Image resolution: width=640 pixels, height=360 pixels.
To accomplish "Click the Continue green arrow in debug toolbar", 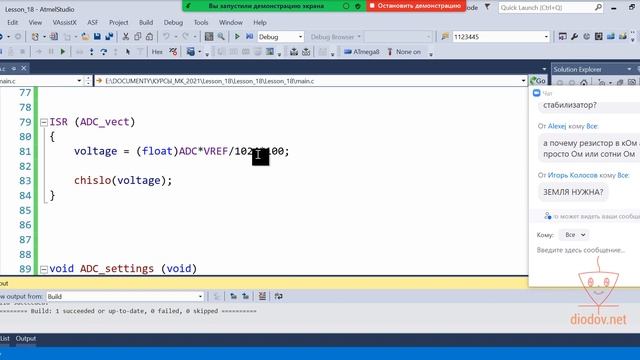I will pos(63,52).
